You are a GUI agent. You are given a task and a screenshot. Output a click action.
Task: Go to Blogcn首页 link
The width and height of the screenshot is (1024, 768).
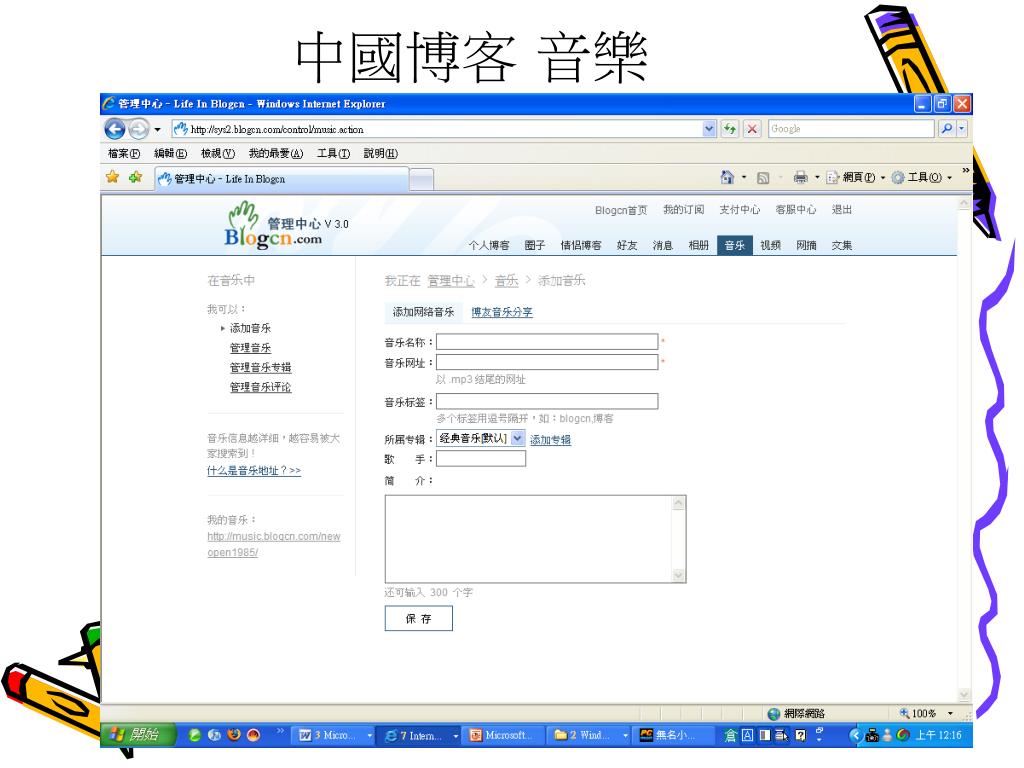coord(621,210)
